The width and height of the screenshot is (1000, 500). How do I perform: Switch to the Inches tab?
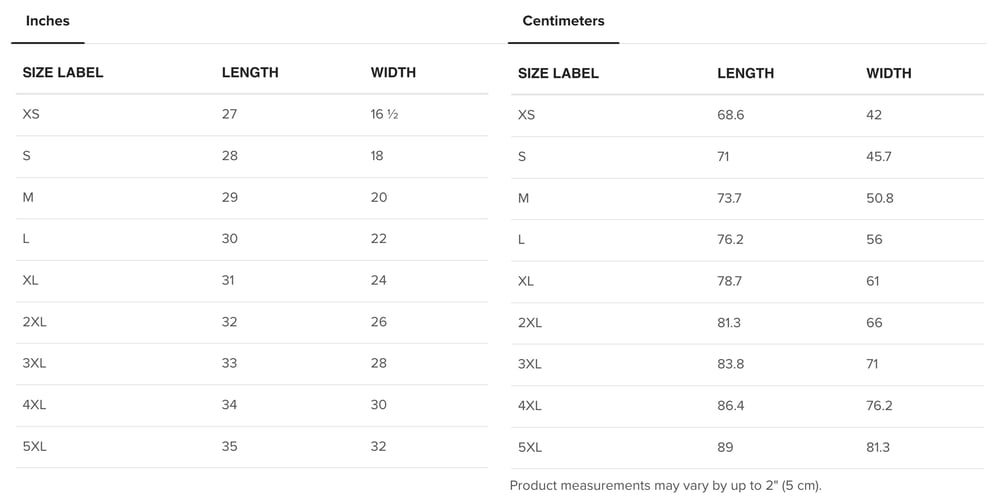point(47,21)
